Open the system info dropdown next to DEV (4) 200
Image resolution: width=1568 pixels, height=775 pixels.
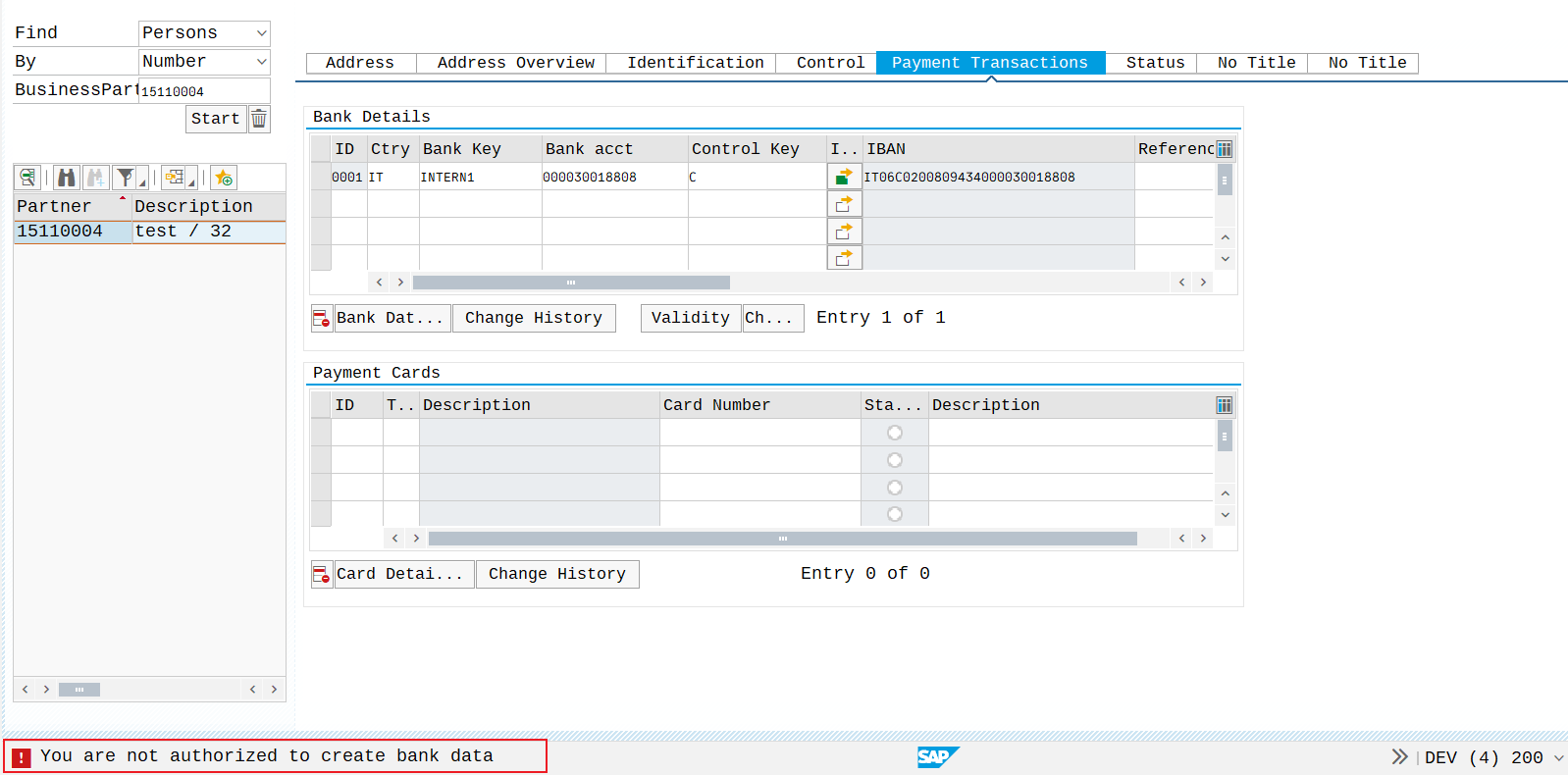[1558, 757]
